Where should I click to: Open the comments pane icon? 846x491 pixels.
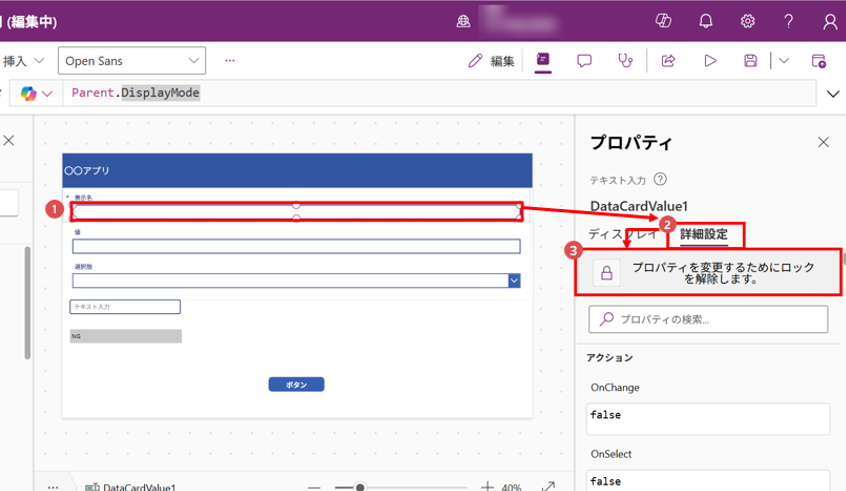pos(584,61)
